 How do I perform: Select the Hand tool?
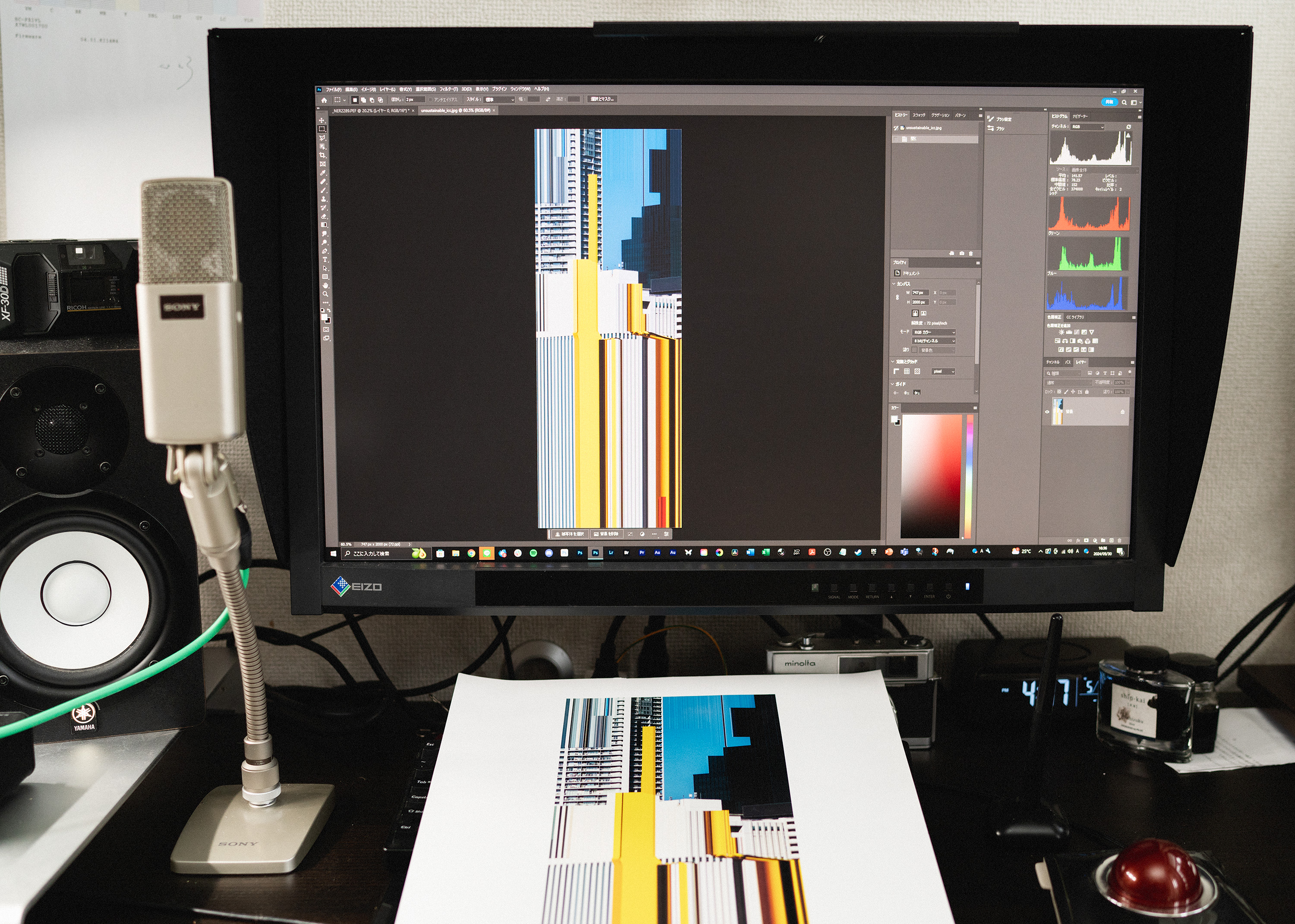(326, 286)
